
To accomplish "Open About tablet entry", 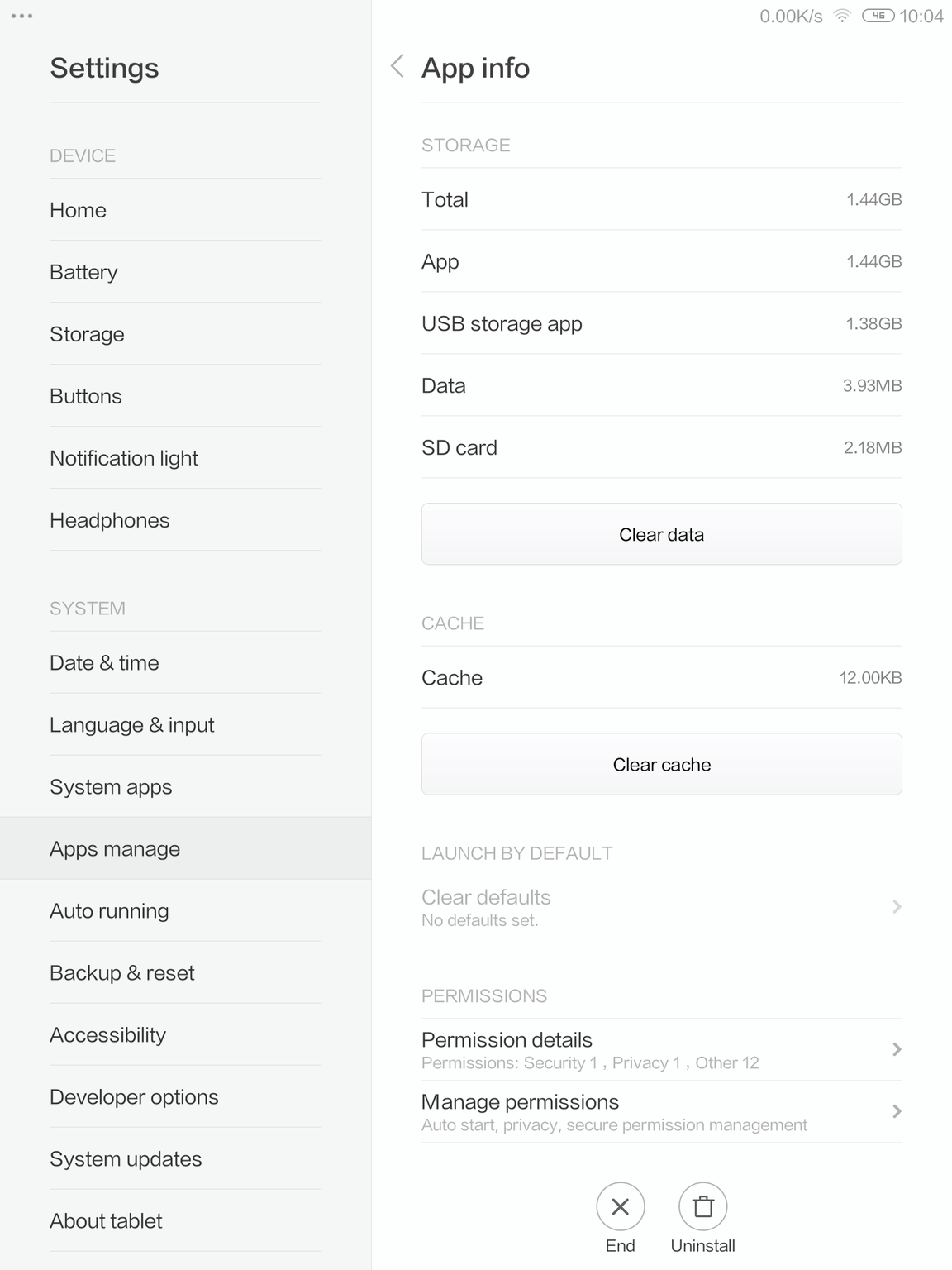I will coord(106,1220).
